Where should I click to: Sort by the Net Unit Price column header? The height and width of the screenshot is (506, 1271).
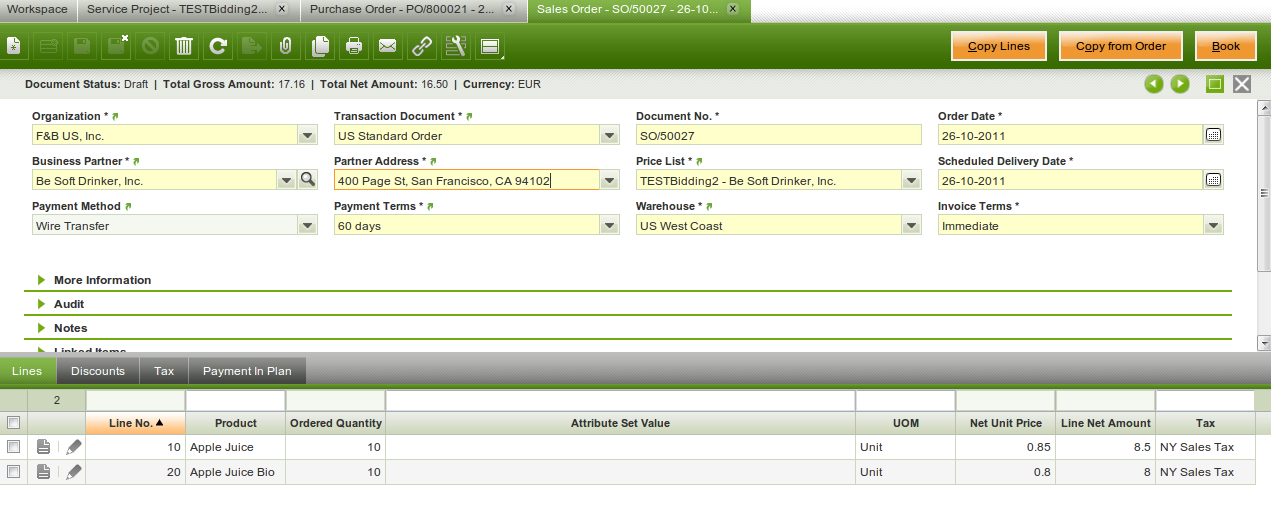[1006, 423]
